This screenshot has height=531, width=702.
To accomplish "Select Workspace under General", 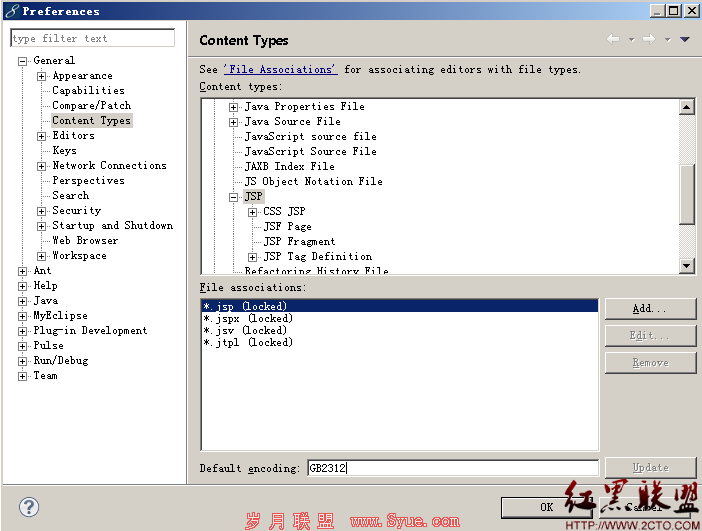I will coord(79,256).
